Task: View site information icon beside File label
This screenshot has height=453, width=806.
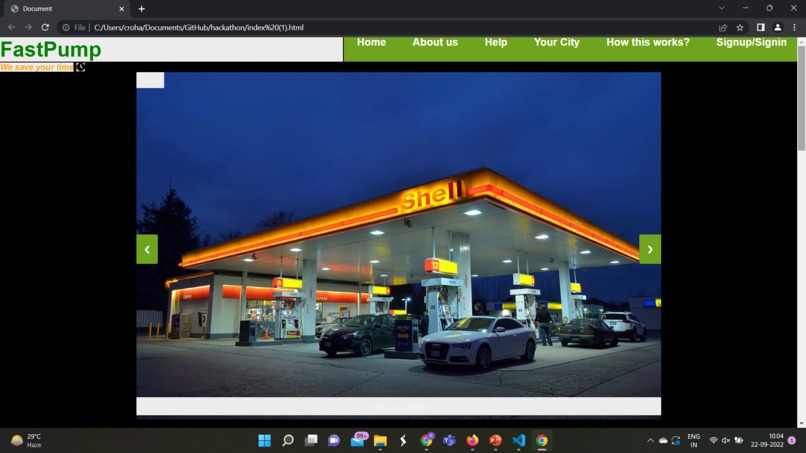Action: coord(66,27)
